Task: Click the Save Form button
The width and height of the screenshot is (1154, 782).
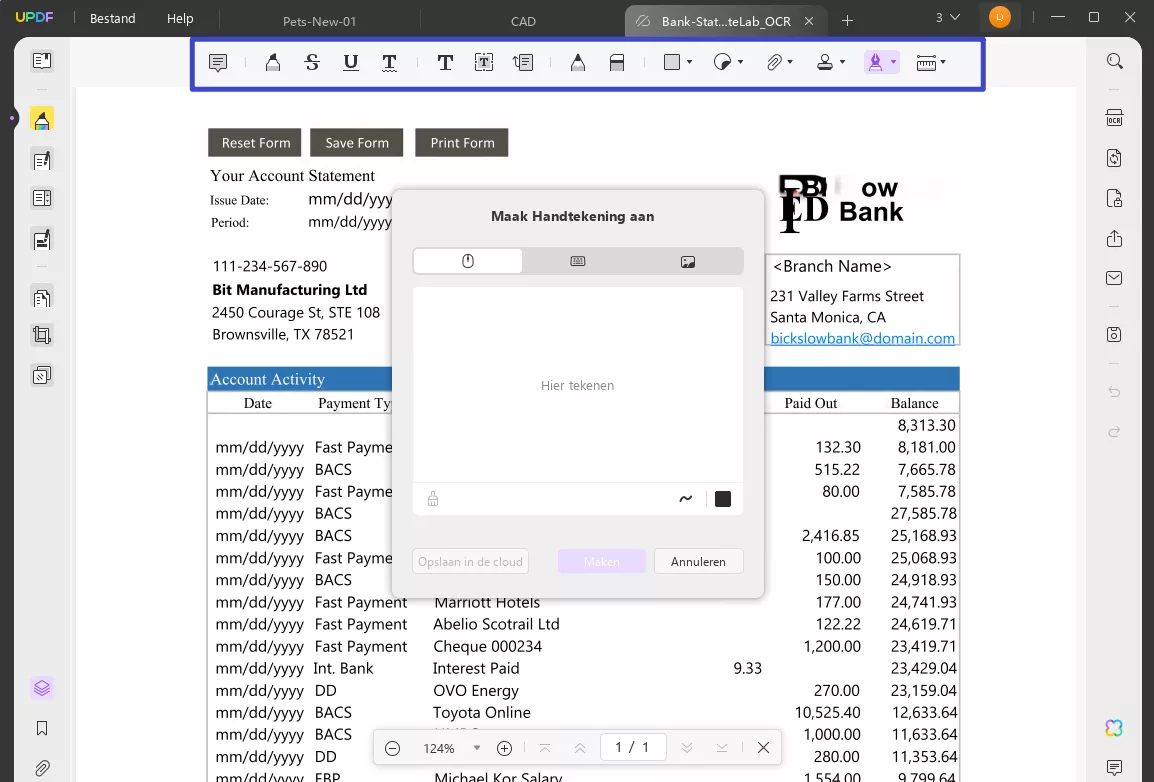Action: click(x=357, y=143)
